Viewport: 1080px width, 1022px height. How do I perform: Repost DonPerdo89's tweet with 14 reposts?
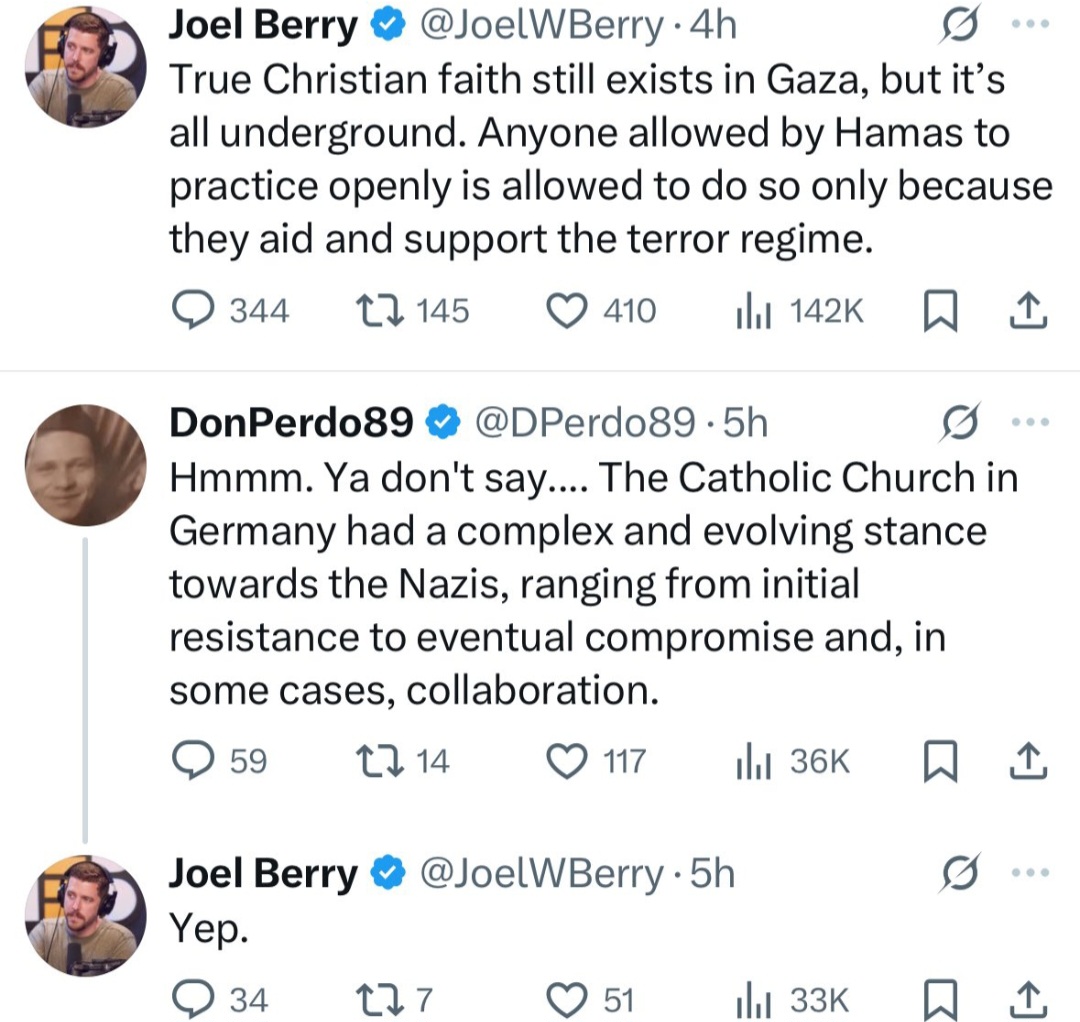[402, 761]
